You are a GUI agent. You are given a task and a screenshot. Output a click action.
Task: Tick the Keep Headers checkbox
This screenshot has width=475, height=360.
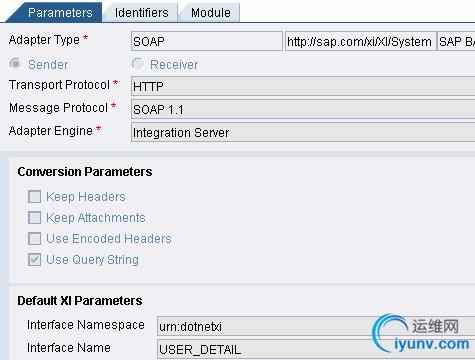point(35,197)
